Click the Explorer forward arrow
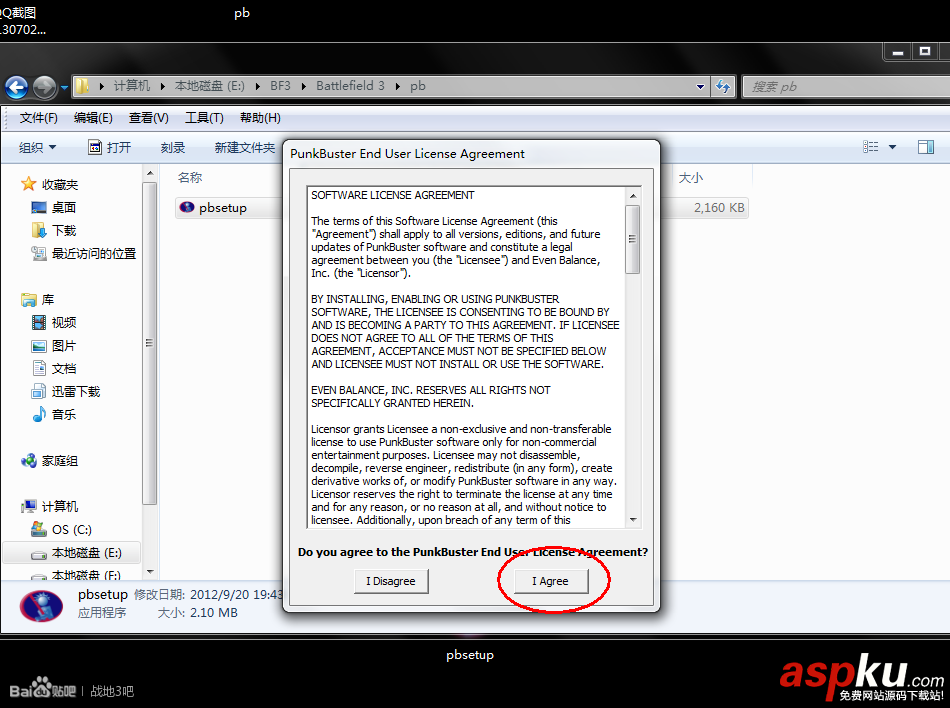The image size is (950, 708). point(44,88)
